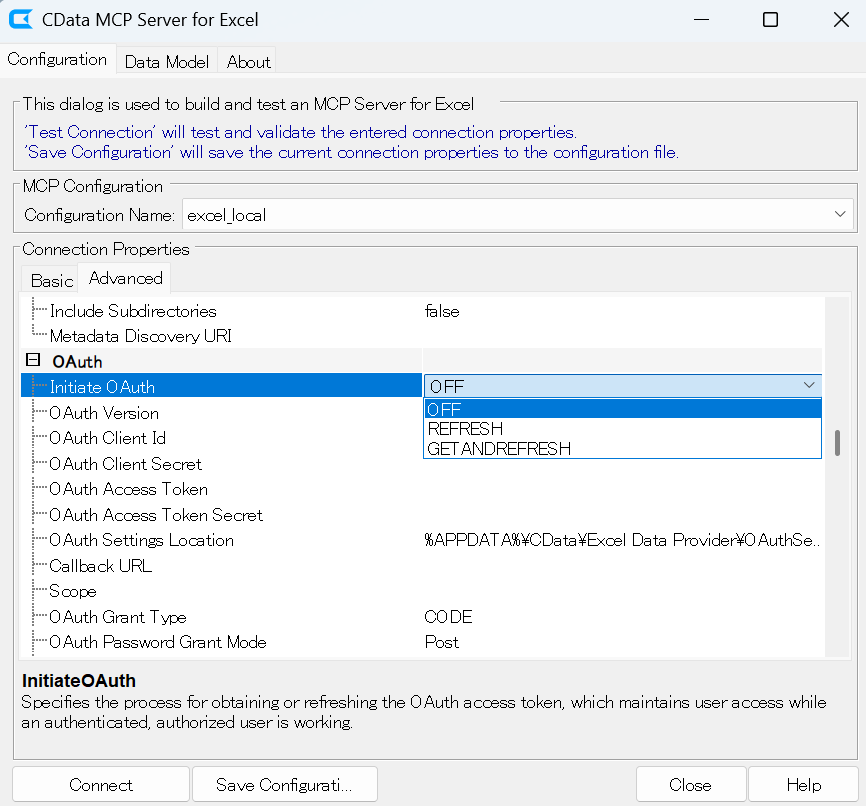Switch to the Configuration tab
Screen dimensions: 866x806
point(57,59)
